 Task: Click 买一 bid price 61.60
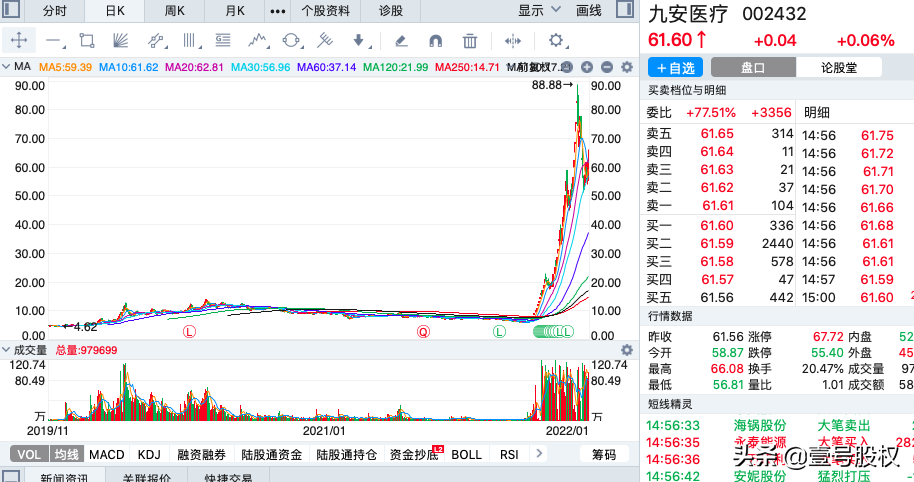(x=717, y=226)
